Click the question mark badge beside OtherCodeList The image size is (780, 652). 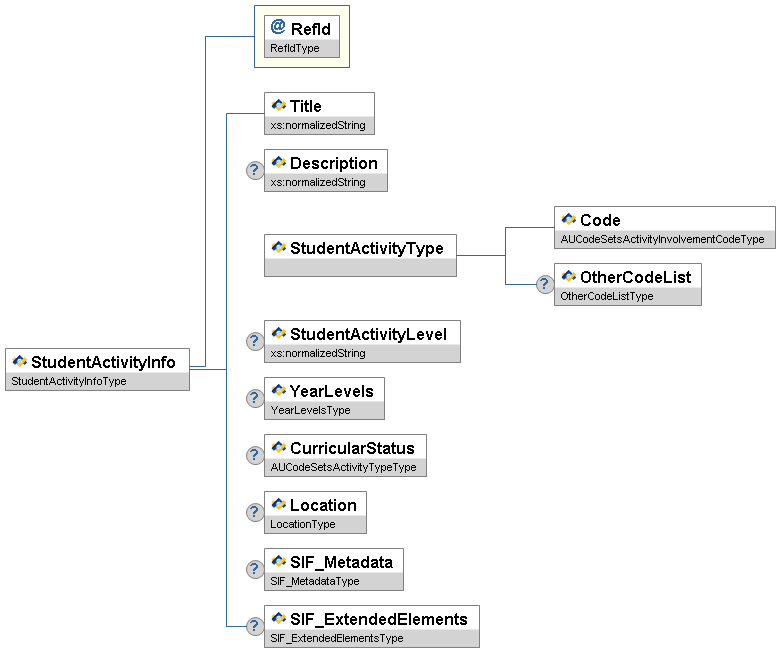point(545,284)
